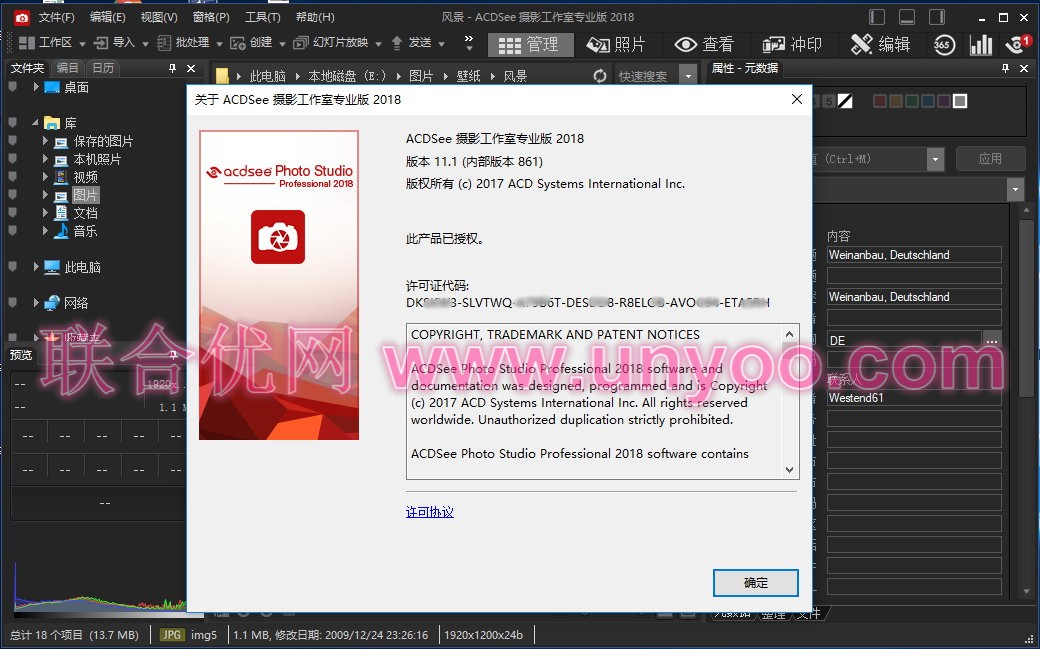
Task: Expand the 网络 tree node
Action: tap(36, 302)
